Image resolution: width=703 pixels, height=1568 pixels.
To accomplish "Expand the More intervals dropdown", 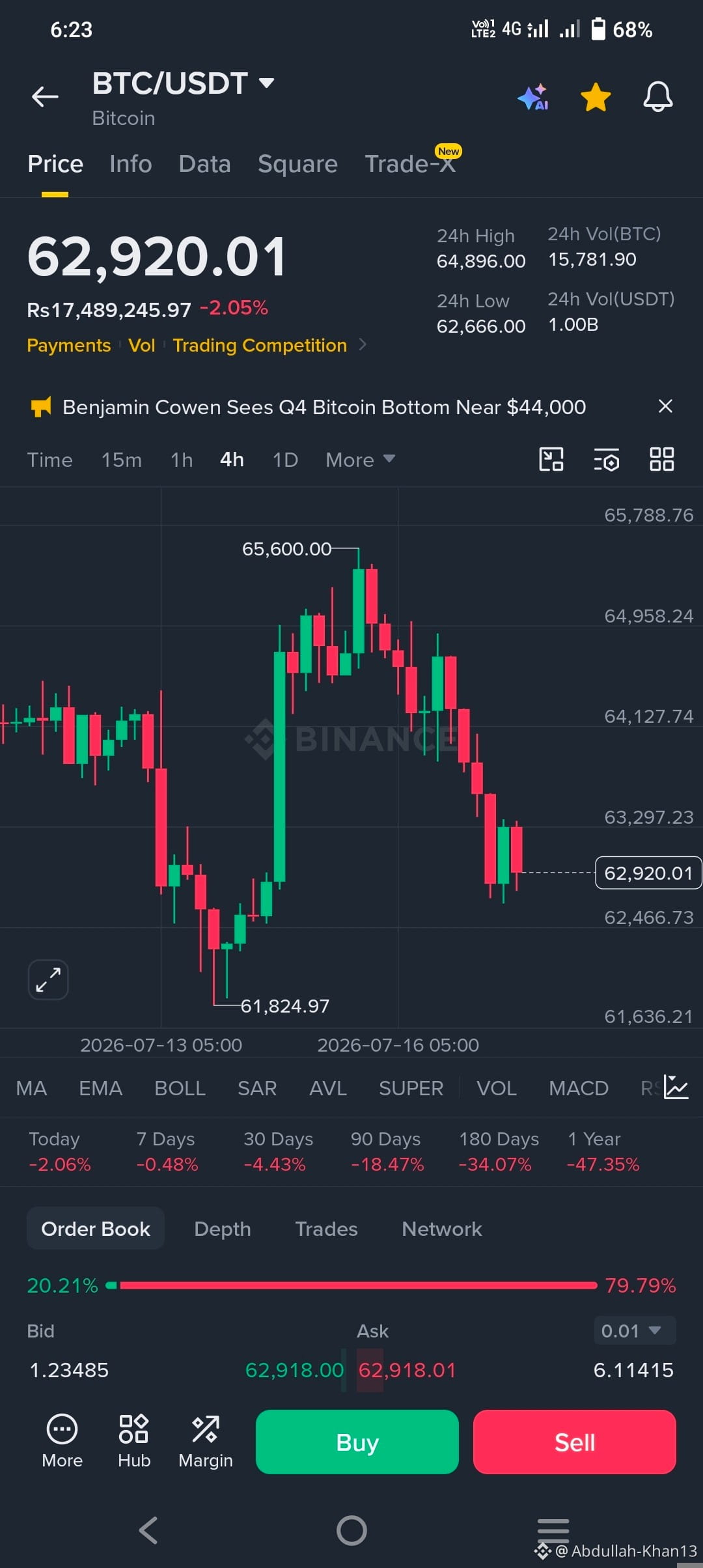I will click(x=360, y=460).
